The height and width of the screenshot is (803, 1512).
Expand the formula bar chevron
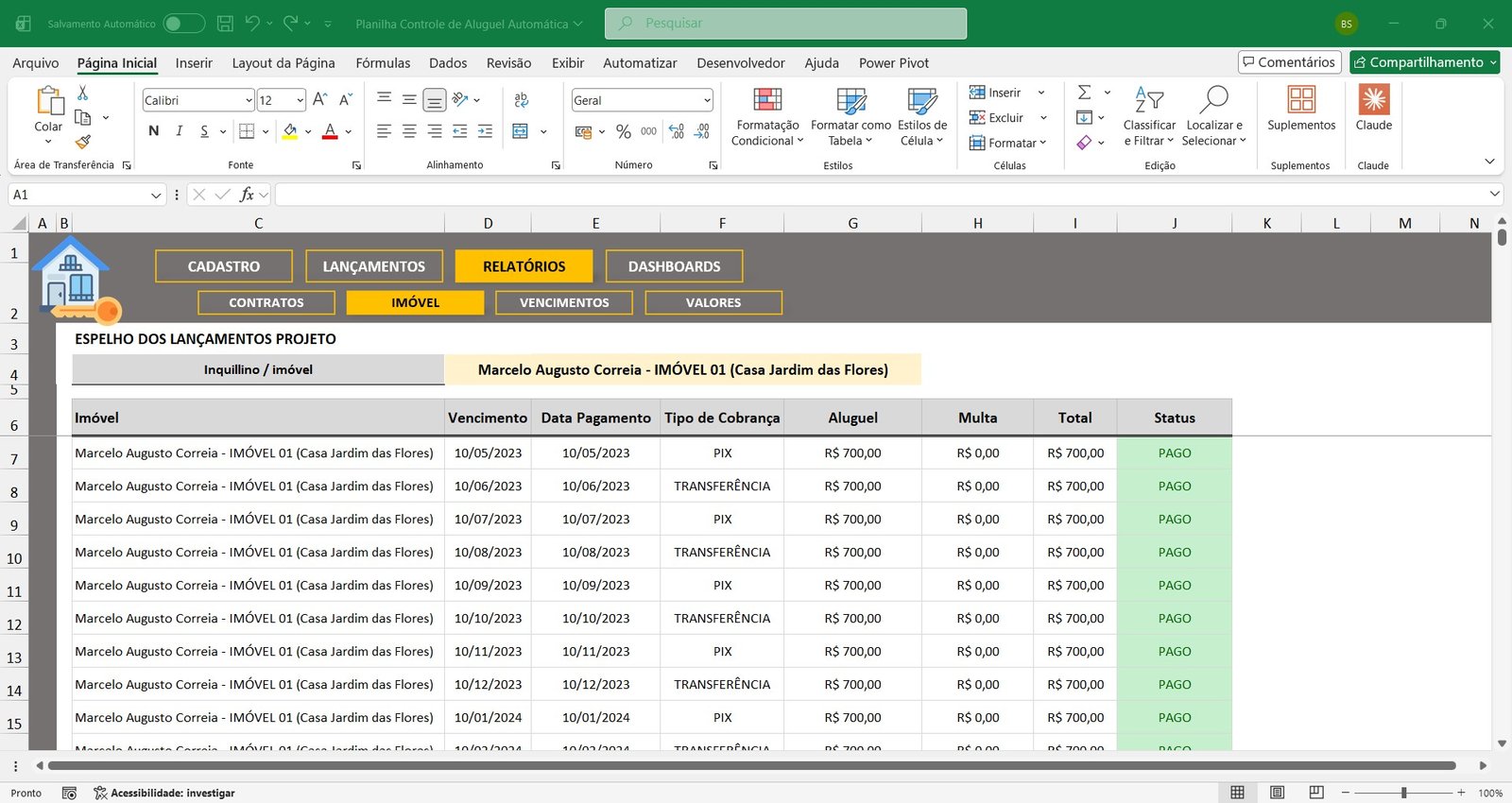1495,194
